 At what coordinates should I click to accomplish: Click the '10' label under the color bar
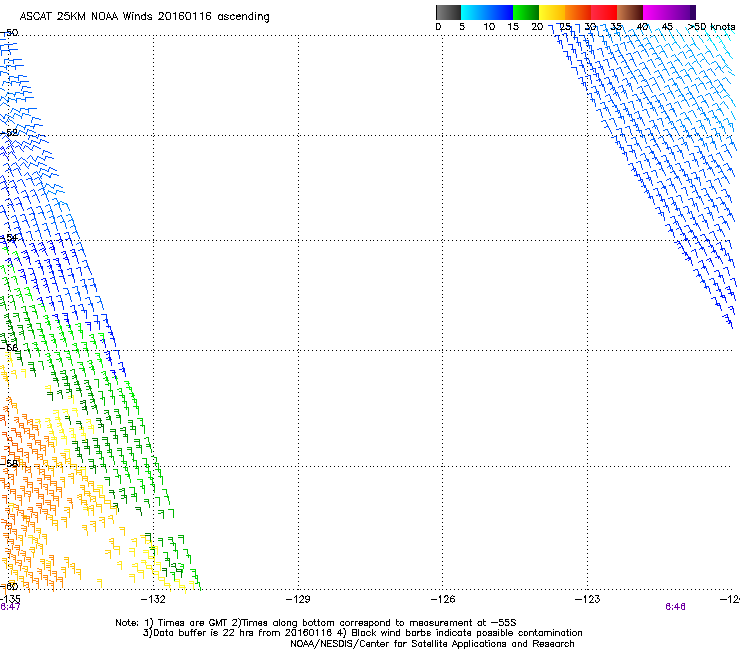489,27
